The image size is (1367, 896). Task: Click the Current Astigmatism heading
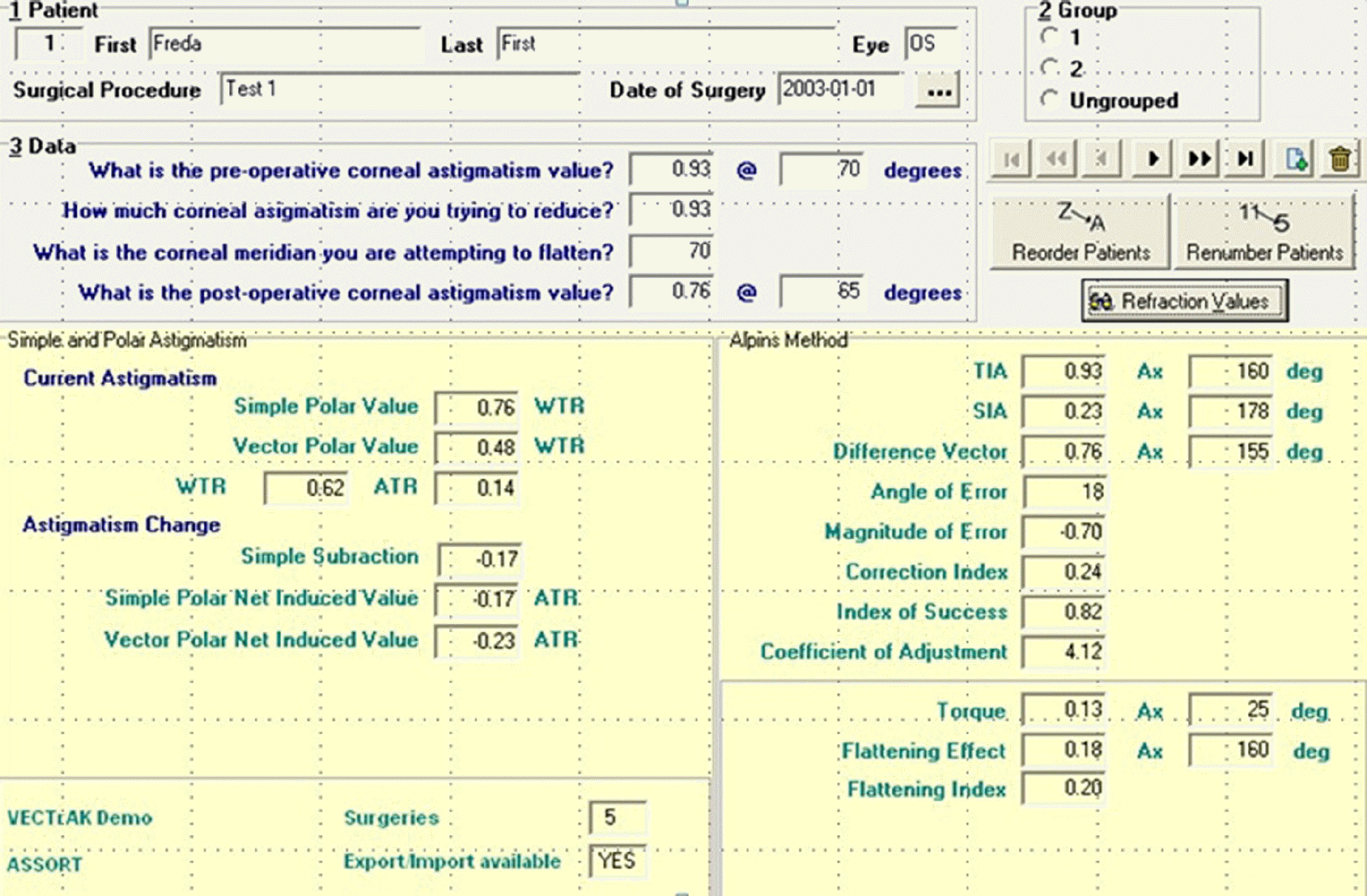(x=121, y=379)
